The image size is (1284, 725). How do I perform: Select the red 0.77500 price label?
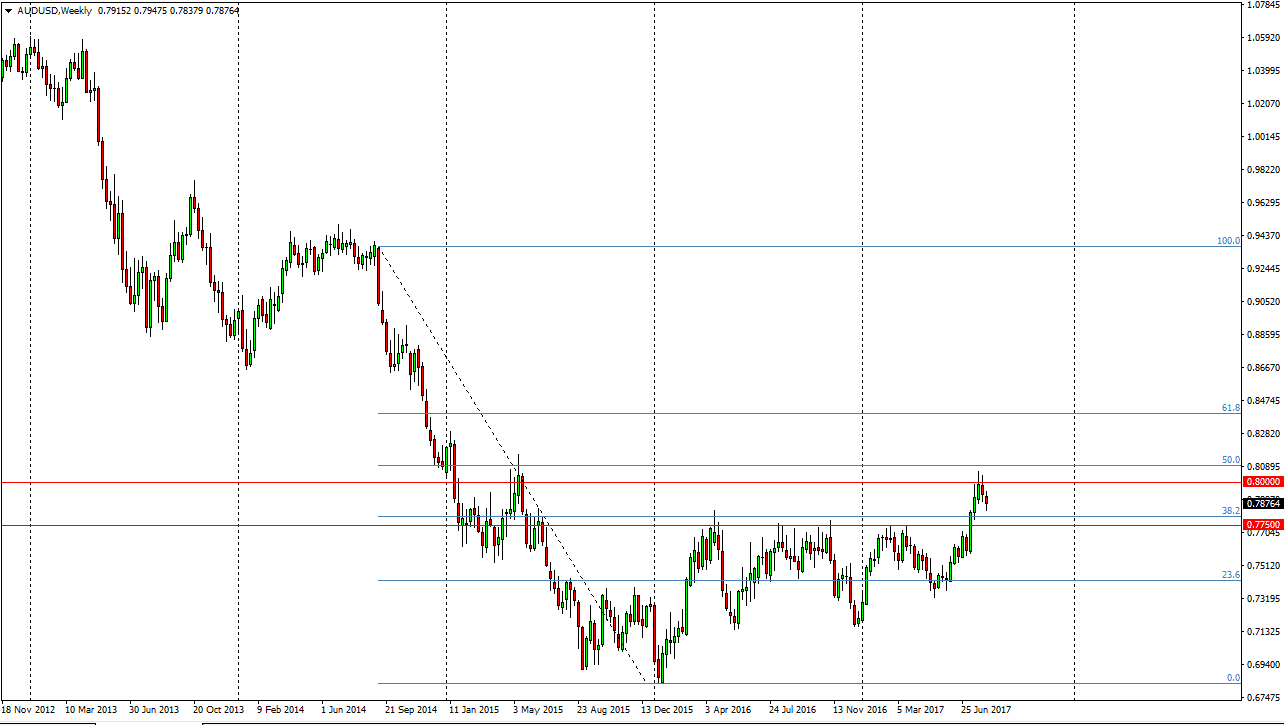coord(1262,525)
